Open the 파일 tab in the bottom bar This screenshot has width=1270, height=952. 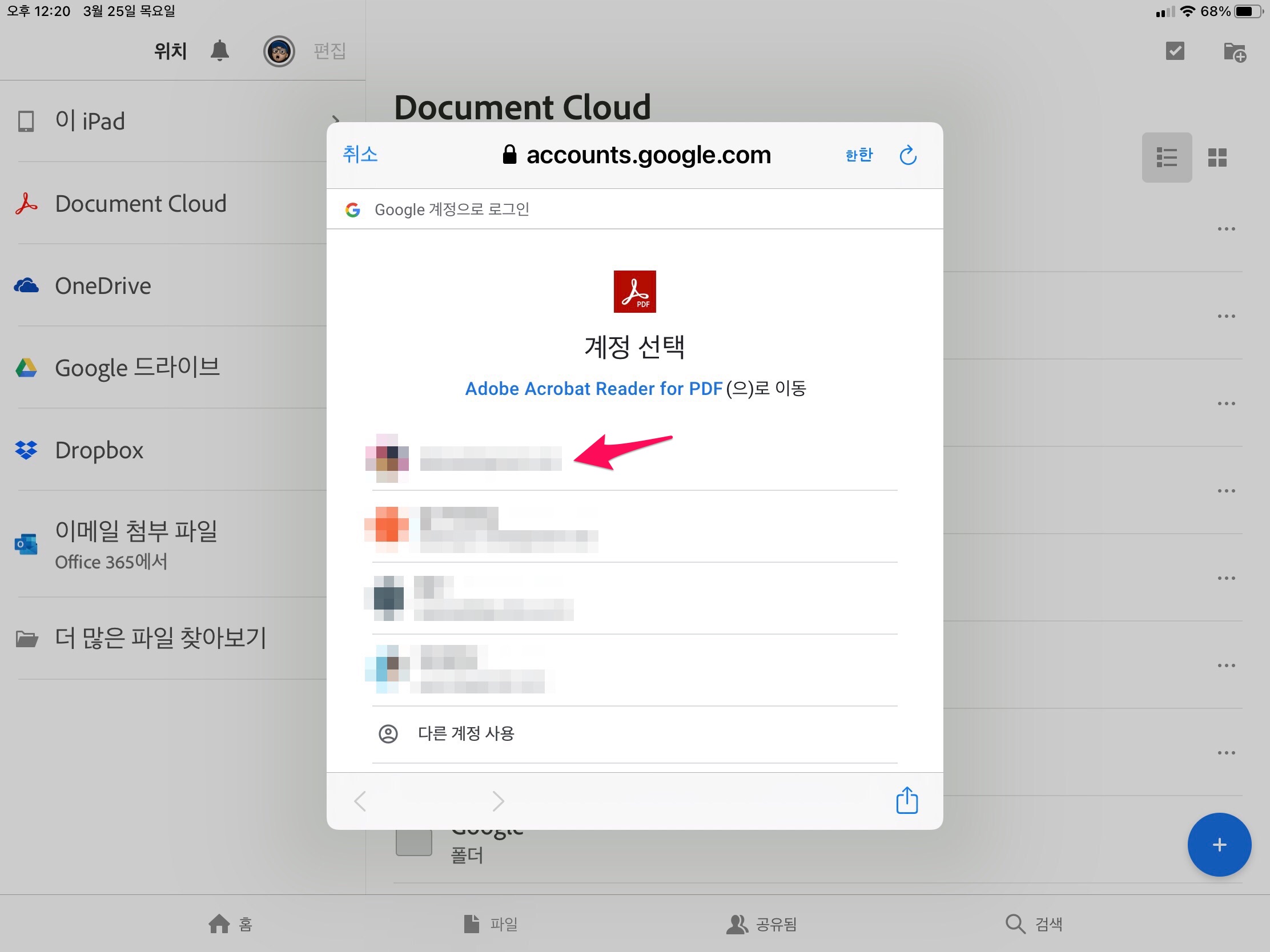coord(491,924)
